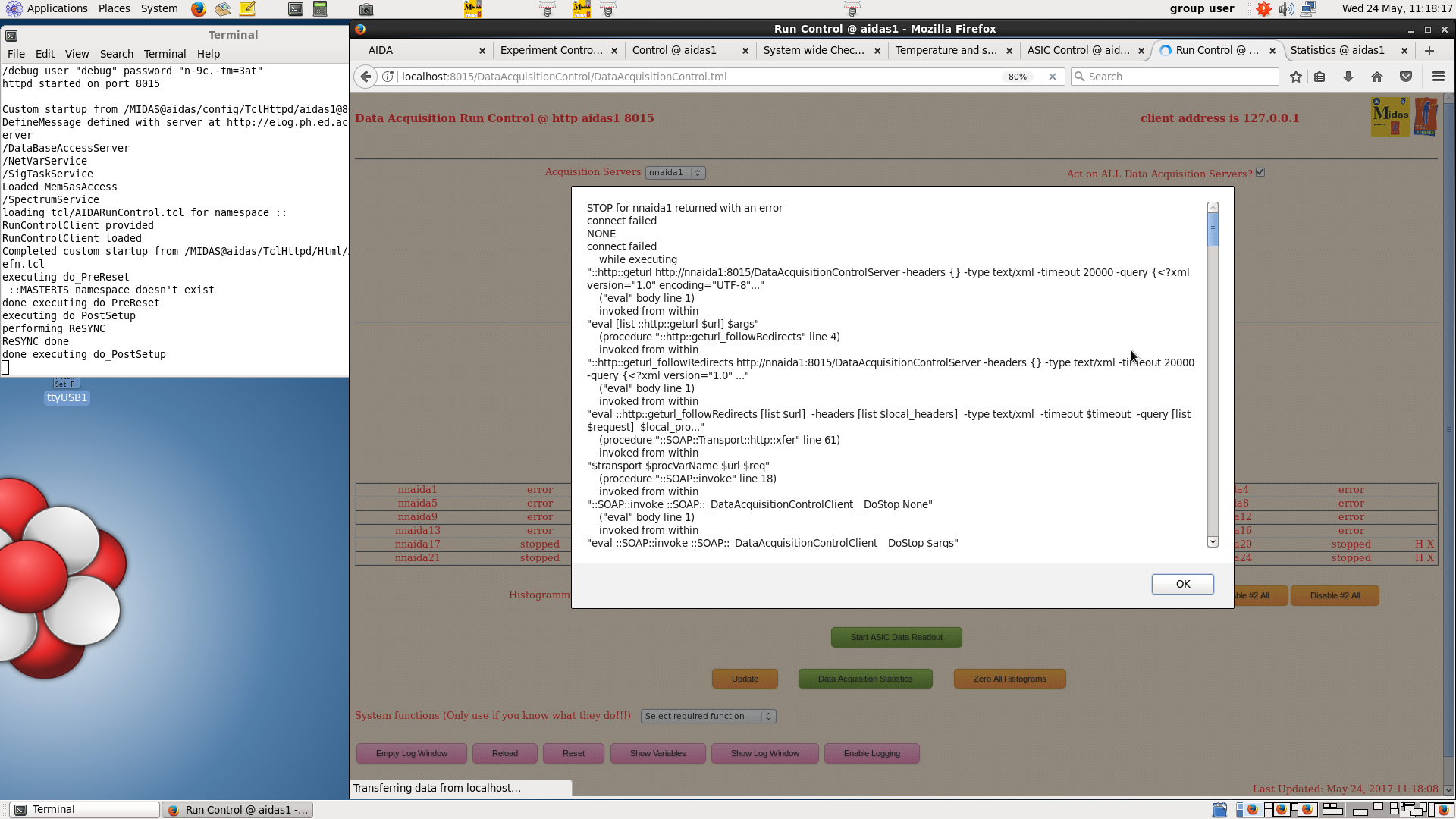This screenshot has height=819, width=1456.
Task: Launch Firefox from the top panel
Action: 198,9
